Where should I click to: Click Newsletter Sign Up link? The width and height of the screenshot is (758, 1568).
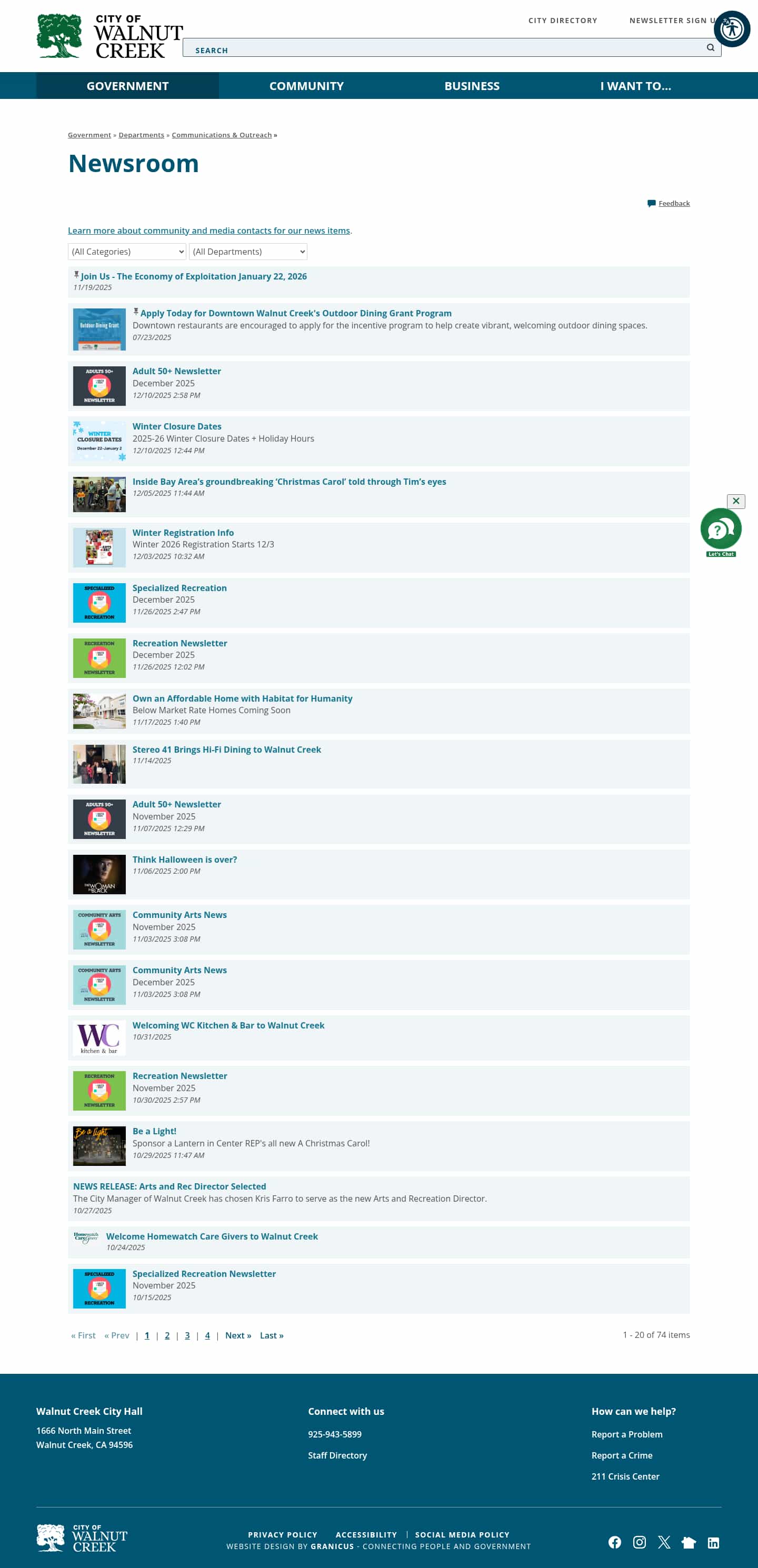coord(675,21)
